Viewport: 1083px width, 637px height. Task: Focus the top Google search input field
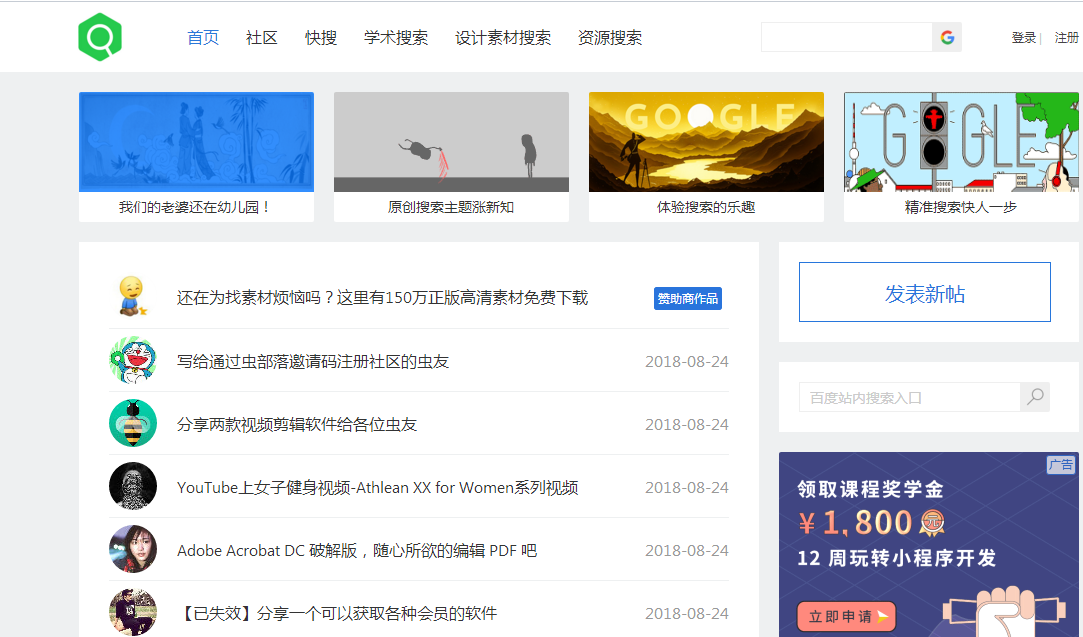pos(847,37)
